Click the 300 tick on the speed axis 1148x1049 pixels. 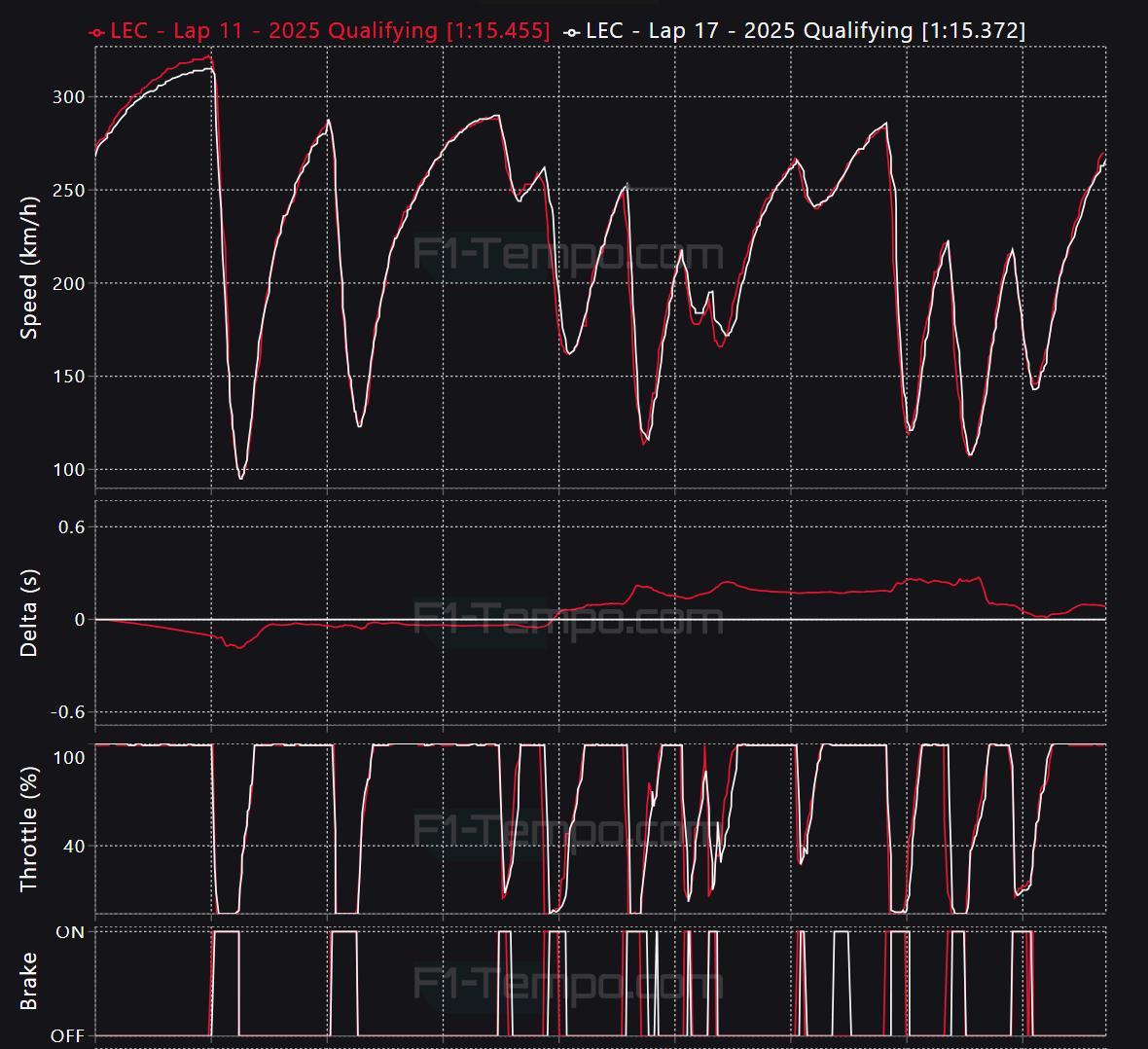point(69,96)
